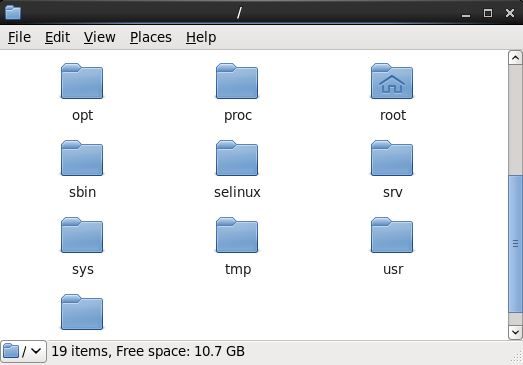Select the srv folder icon

click(x=392, y=158)
